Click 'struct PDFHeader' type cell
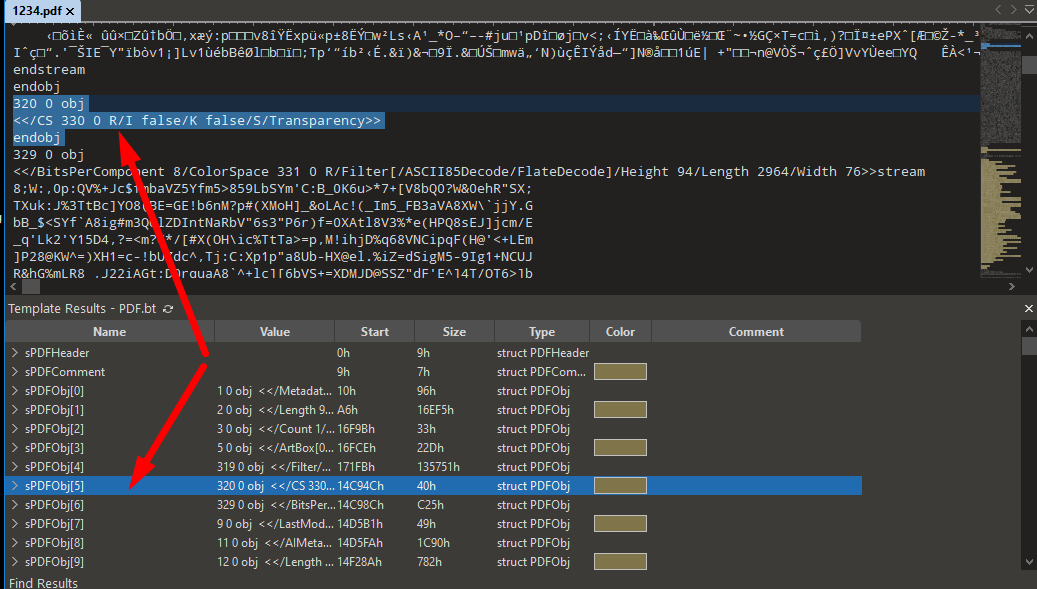This screenshot has width=1037, height=589. [543, 353]
